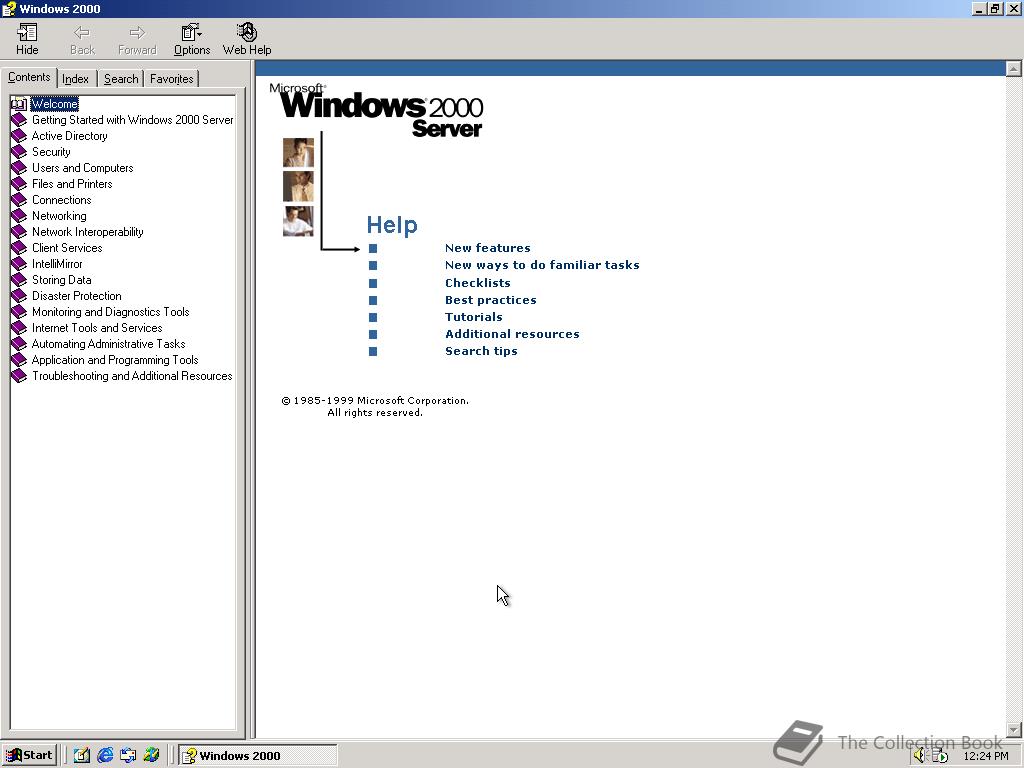Screen dimensions: 1024x768
Task: Click book icon next to IntelliMirror
Action: click(19, 264)
